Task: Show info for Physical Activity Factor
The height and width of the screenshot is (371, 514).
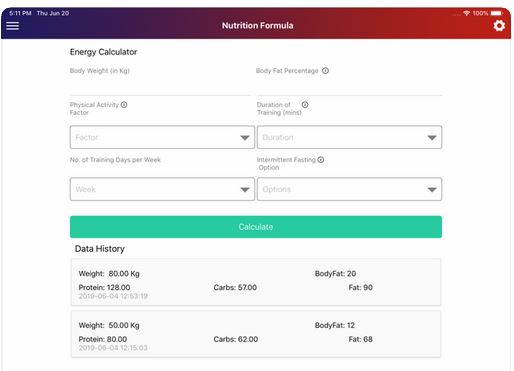Action: pos(124,105)
